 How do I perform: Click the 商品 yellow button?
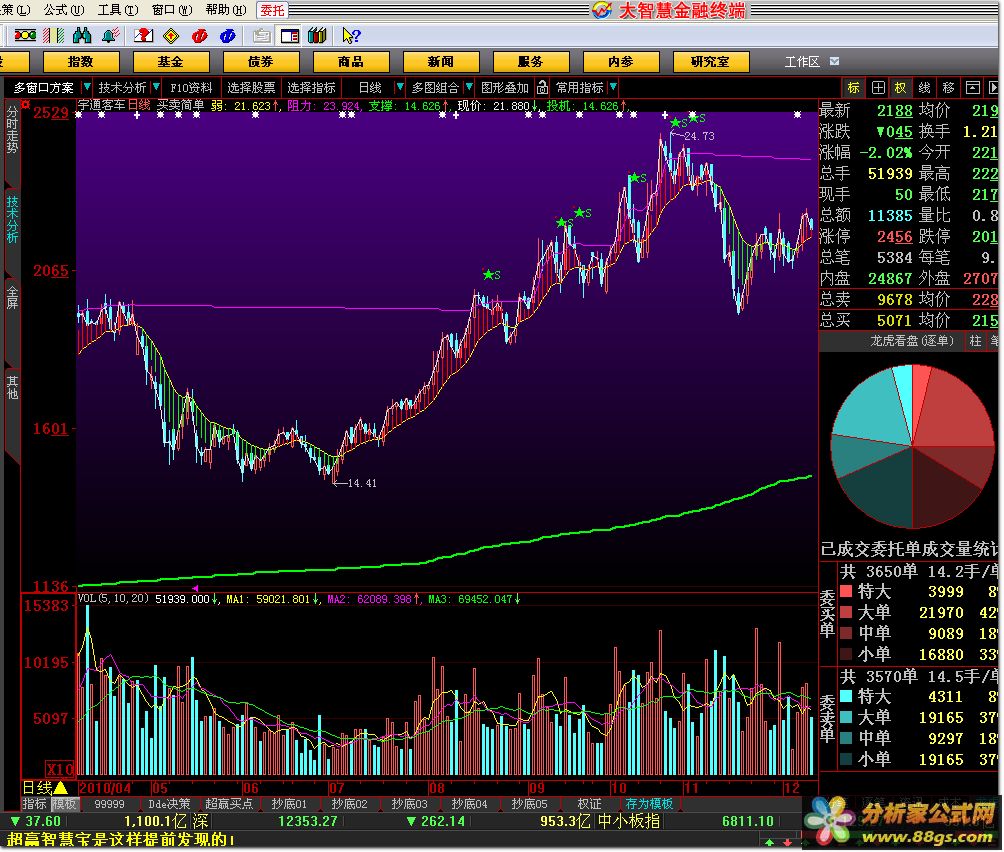point(351,61)
